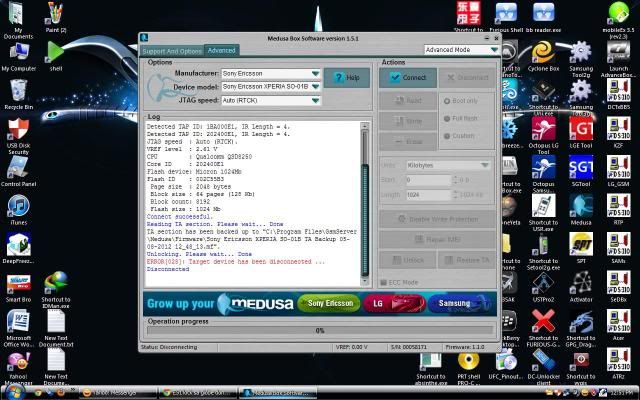Click the 'Firmware: 1.1.0' status bar entry
This screenshot has height=400, width=640.
[x=465, y=347]
